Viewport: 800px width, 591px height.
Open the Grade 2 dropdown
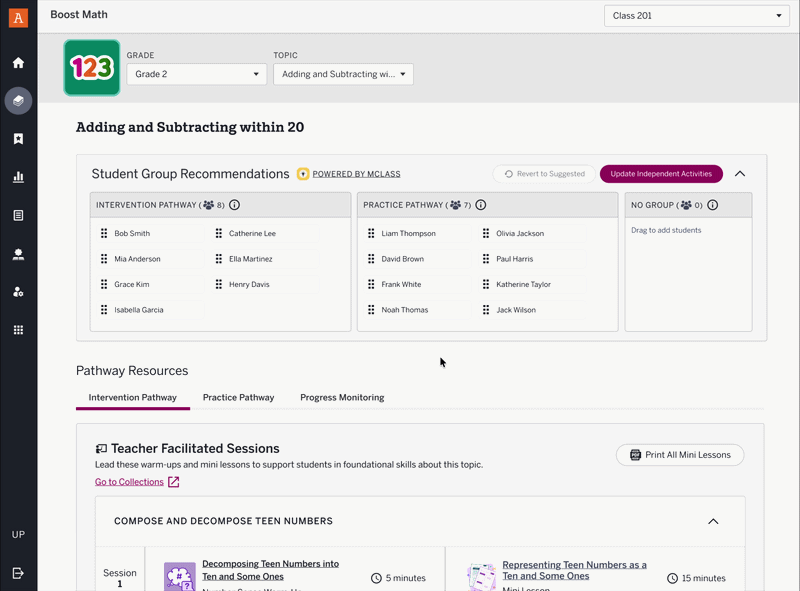point(196,74)
